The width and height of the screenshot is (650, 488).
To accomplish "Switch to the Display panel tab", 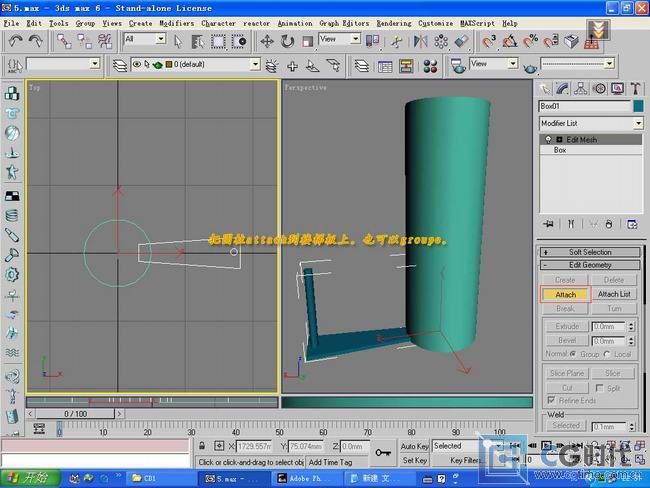I will (618, 89).
